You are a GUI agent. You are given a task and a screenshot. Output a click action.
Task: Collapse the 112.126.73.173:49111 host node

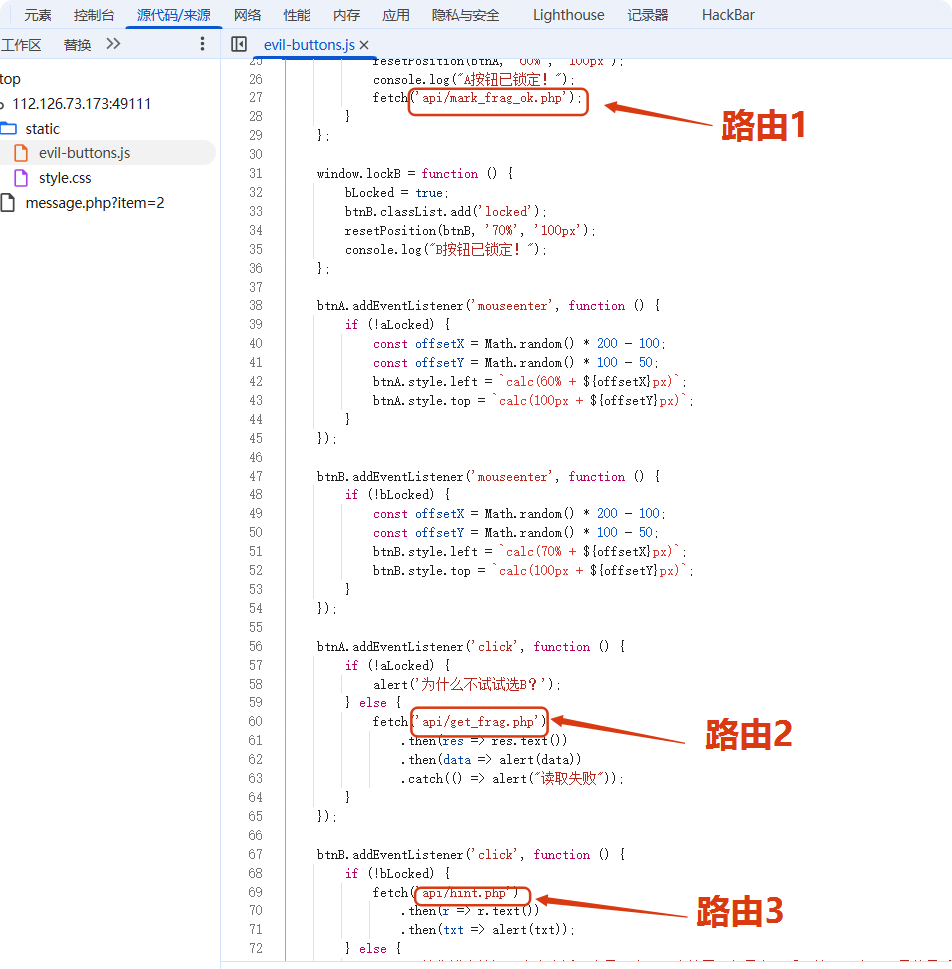(2, 104)
